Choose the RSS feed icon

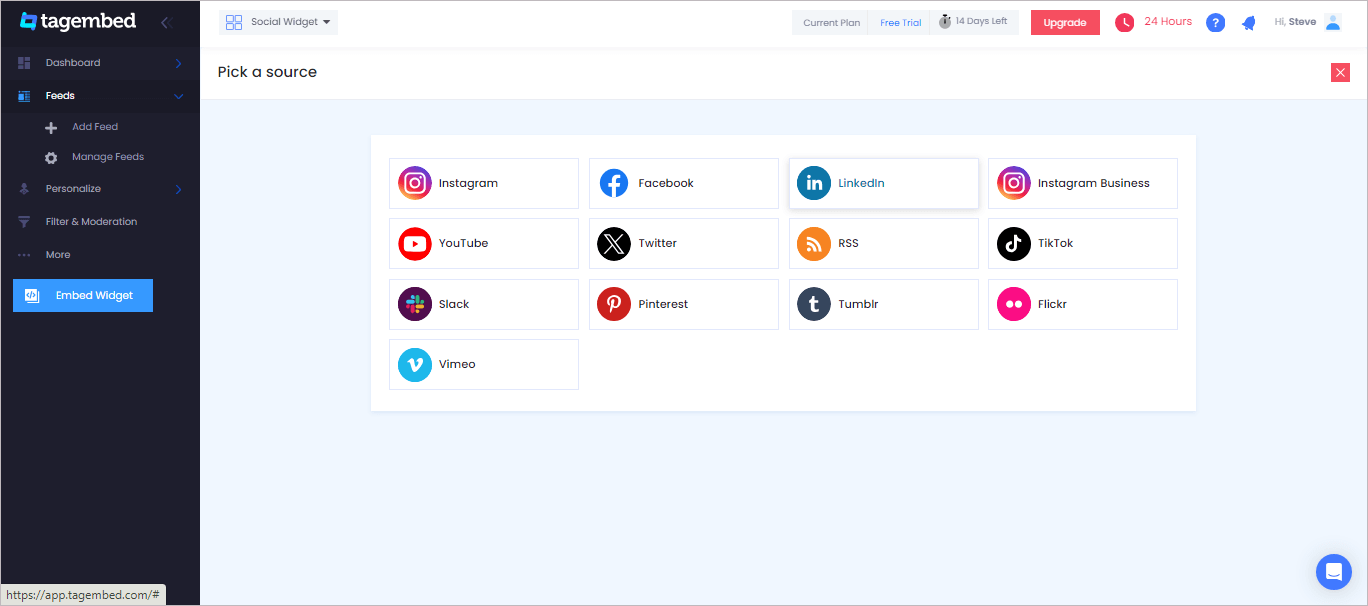point(814,243)
